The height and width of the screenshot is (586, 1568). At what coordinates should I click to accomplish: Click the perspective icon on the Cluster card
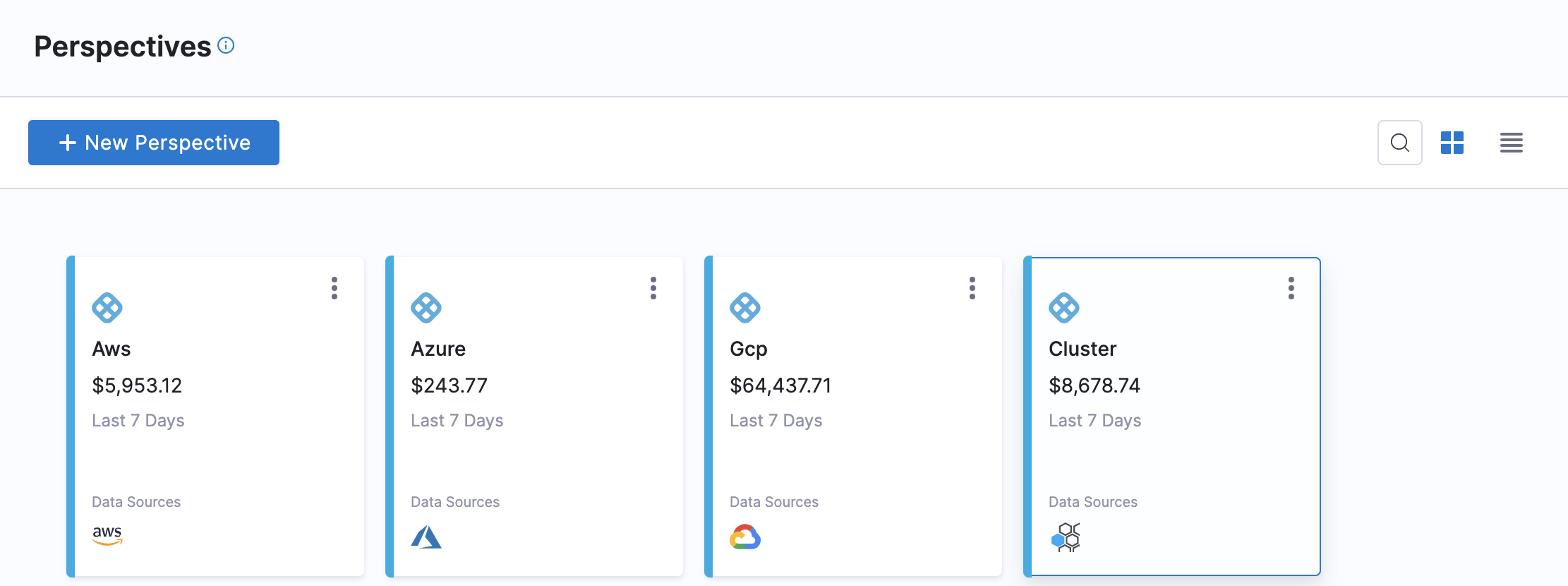coord(1064,308)
